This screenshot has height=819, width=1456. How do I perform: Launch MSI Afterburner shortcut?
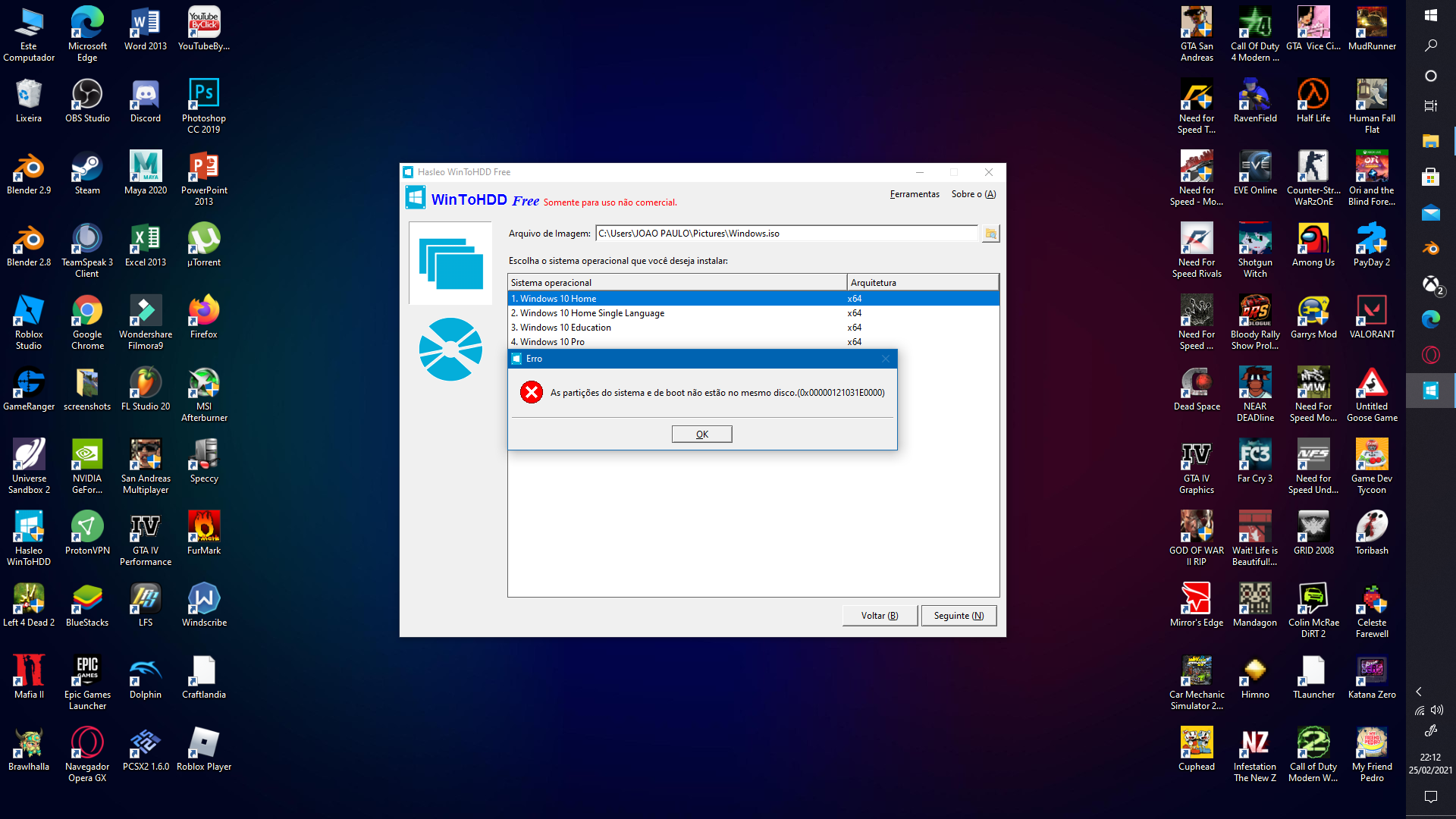pyautogui.click(x=204, y=395)
